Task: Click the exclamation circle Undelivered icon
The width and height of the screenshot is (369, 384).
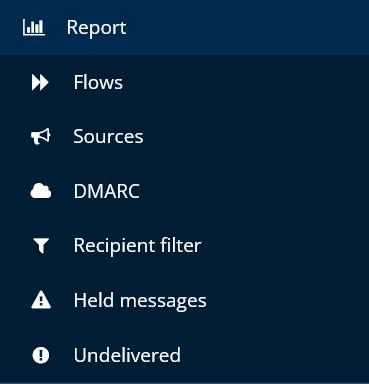Action: [41, 355]
